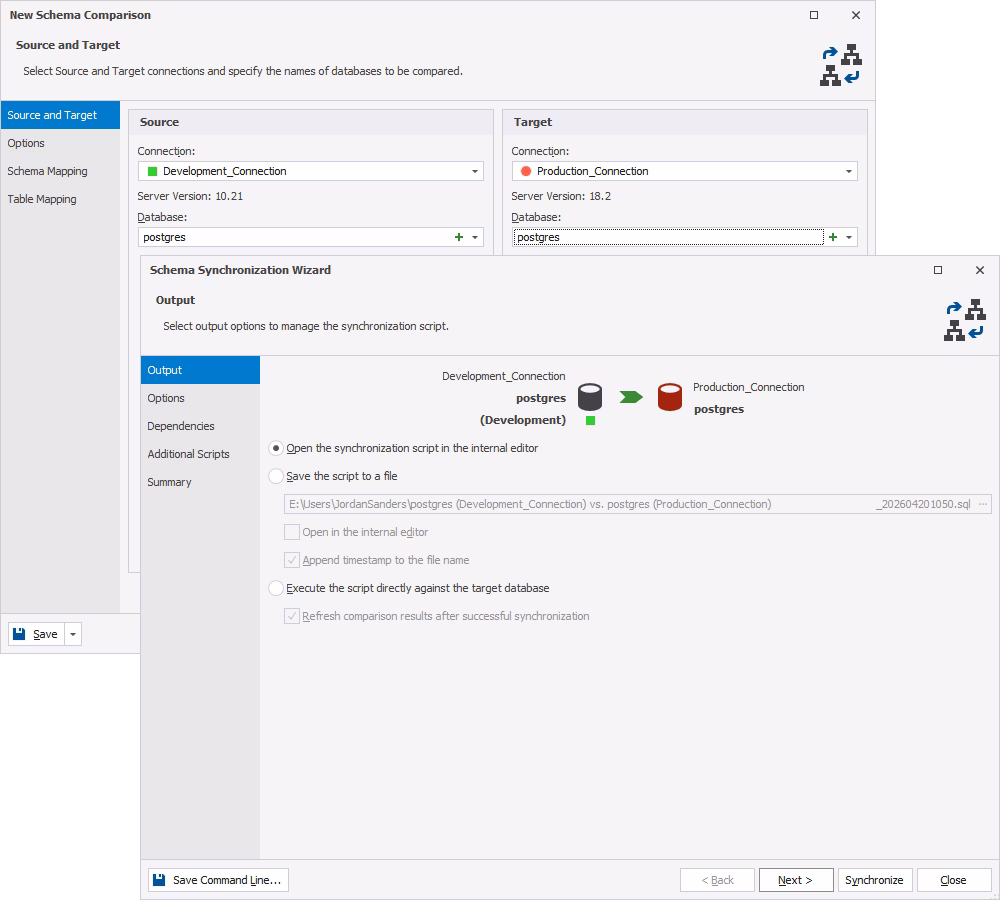
Task: Toggle Refresh comparison results after successful synchronization
Action: 291,616
